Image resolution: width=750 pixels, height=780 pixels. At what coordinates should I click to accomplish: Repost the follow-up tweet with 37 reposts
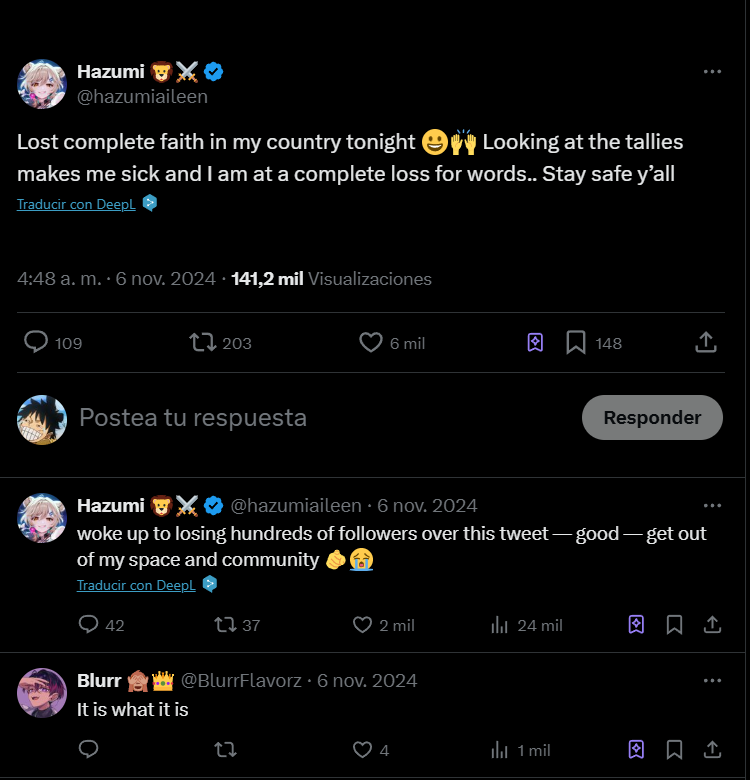[226, 625]
